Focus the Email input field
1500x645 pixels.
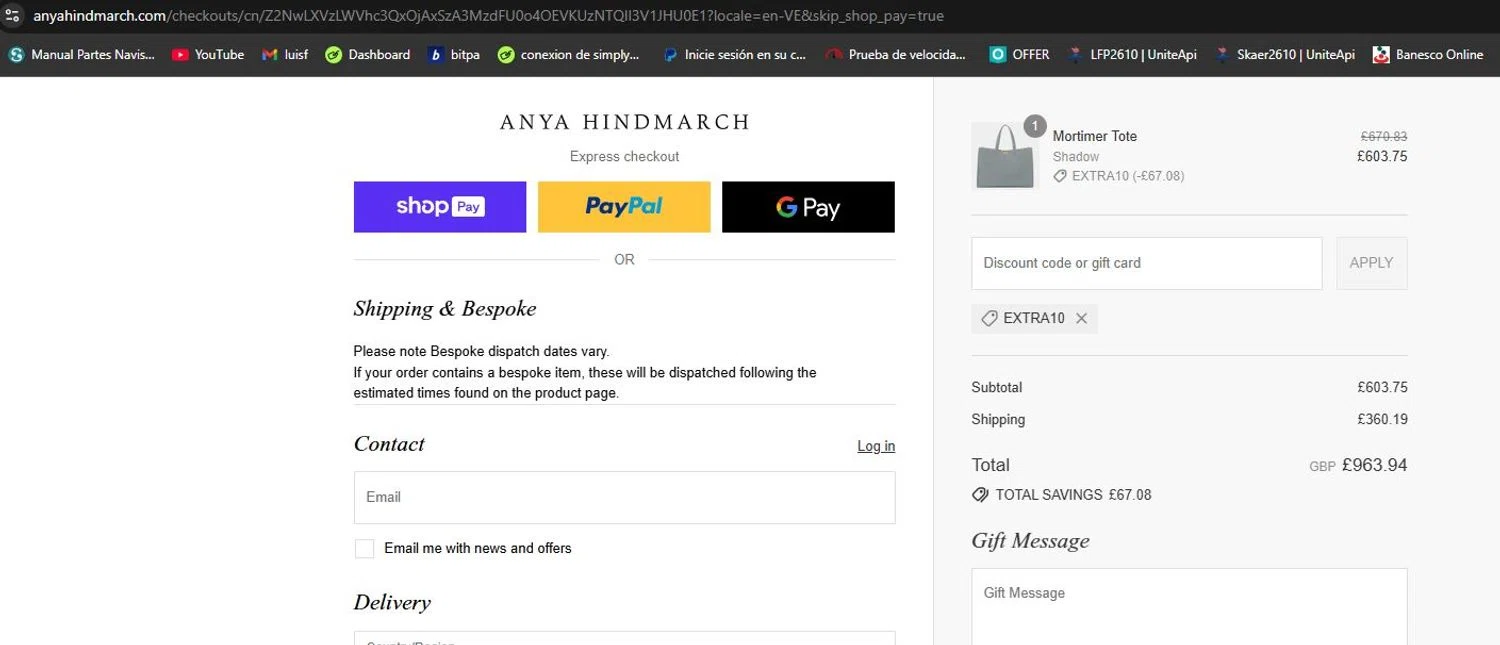624,497
